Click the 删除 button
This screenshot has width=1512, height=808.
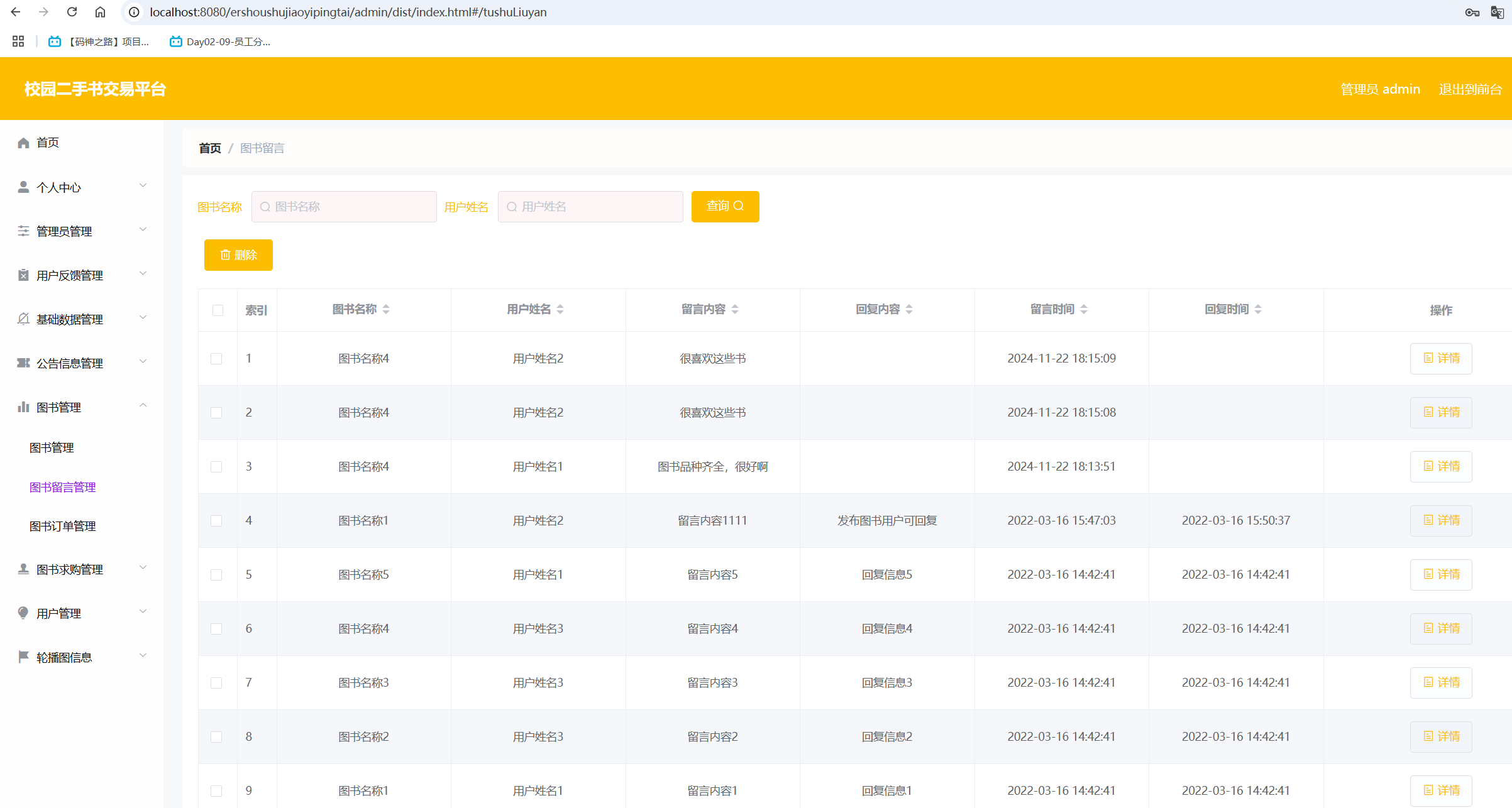point(238,255)
